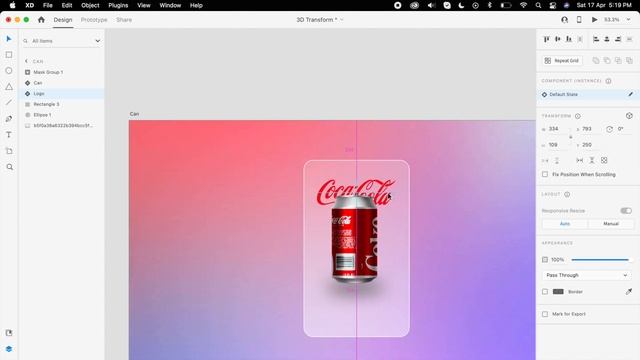Image resolution: width=640 pixels, height=360 pixels.
Task: Switch to the Prototype tab
Action: pyautogui.click(x=94, y=20)
